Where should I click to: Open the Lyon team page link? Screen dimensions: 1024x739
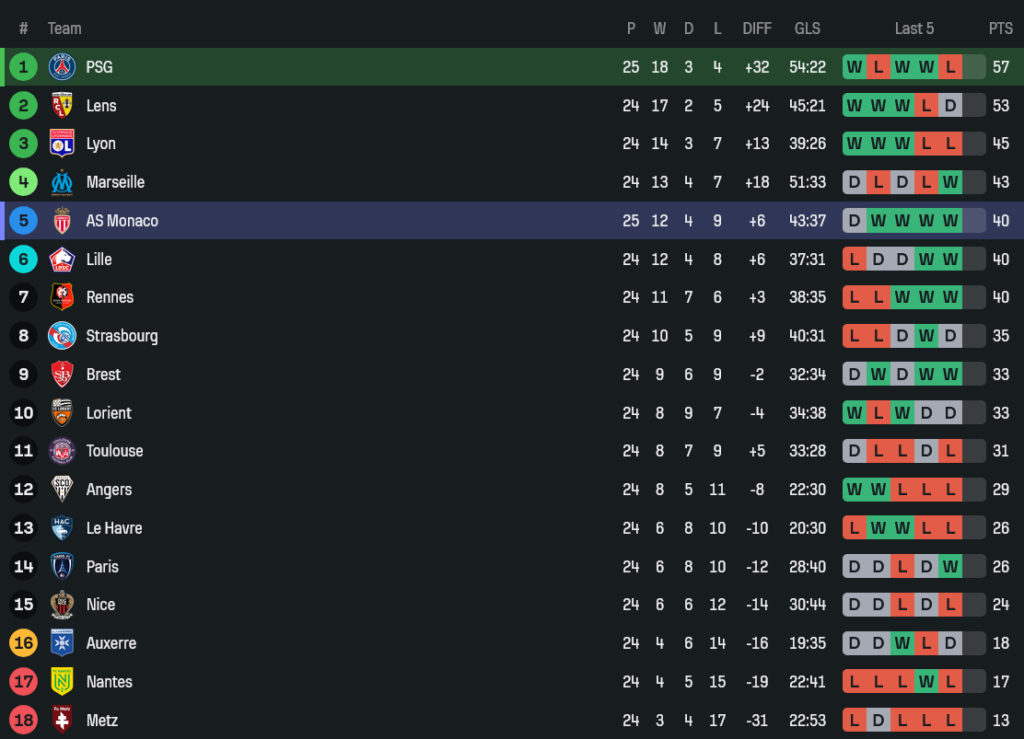tap(100, 144)
